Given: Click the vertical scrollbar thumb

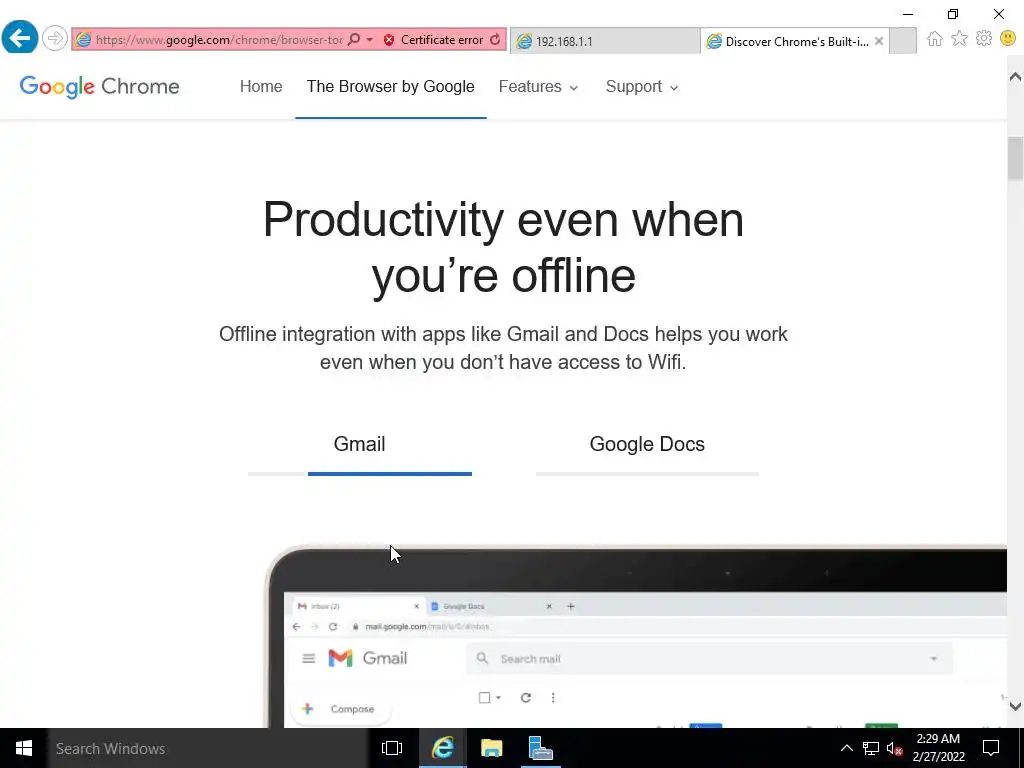Looking at the screenshot, I should (1015, 158).
